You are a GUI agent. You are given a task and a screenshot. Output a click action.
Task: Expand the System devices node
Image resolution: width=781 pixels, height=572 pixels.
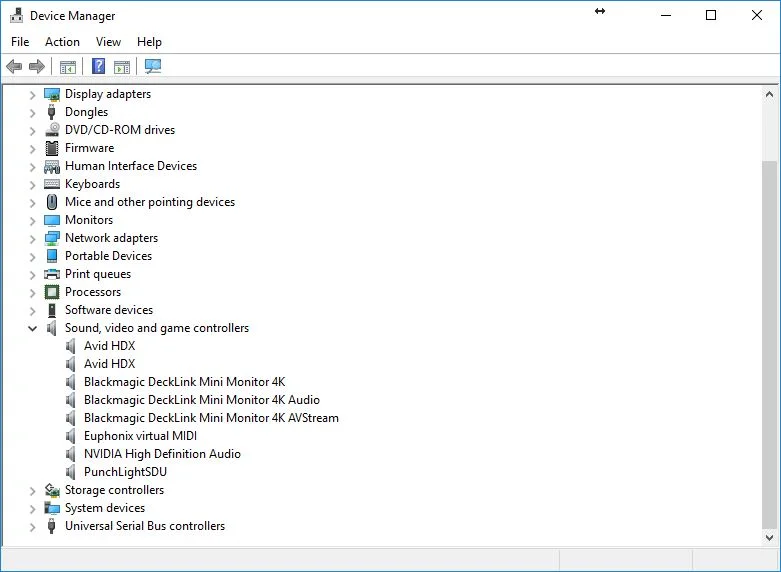(x=32, y=509)
